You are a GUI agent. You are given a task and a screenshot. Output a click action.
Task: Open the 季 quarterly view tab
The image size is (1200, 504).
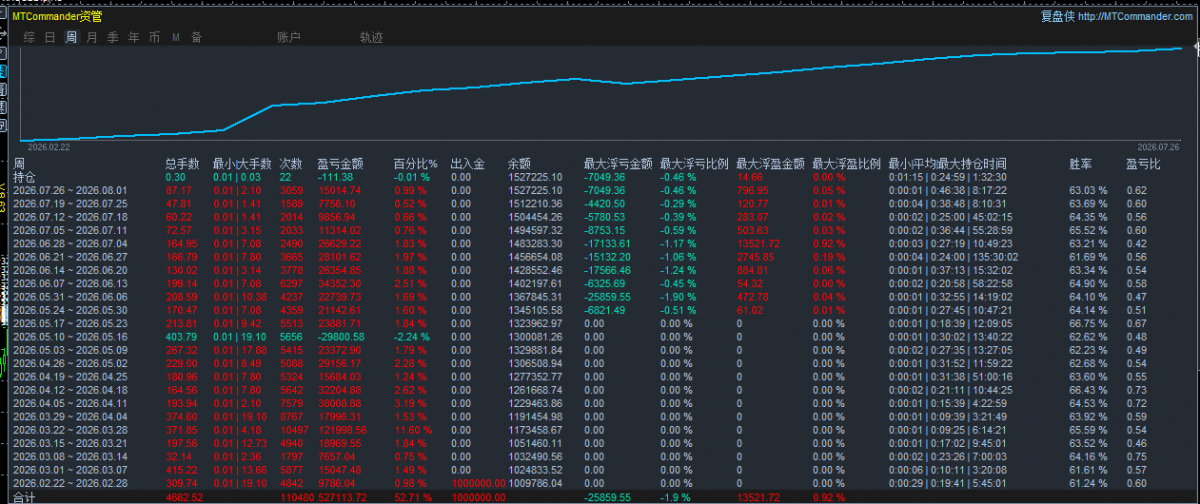[113, 38]
